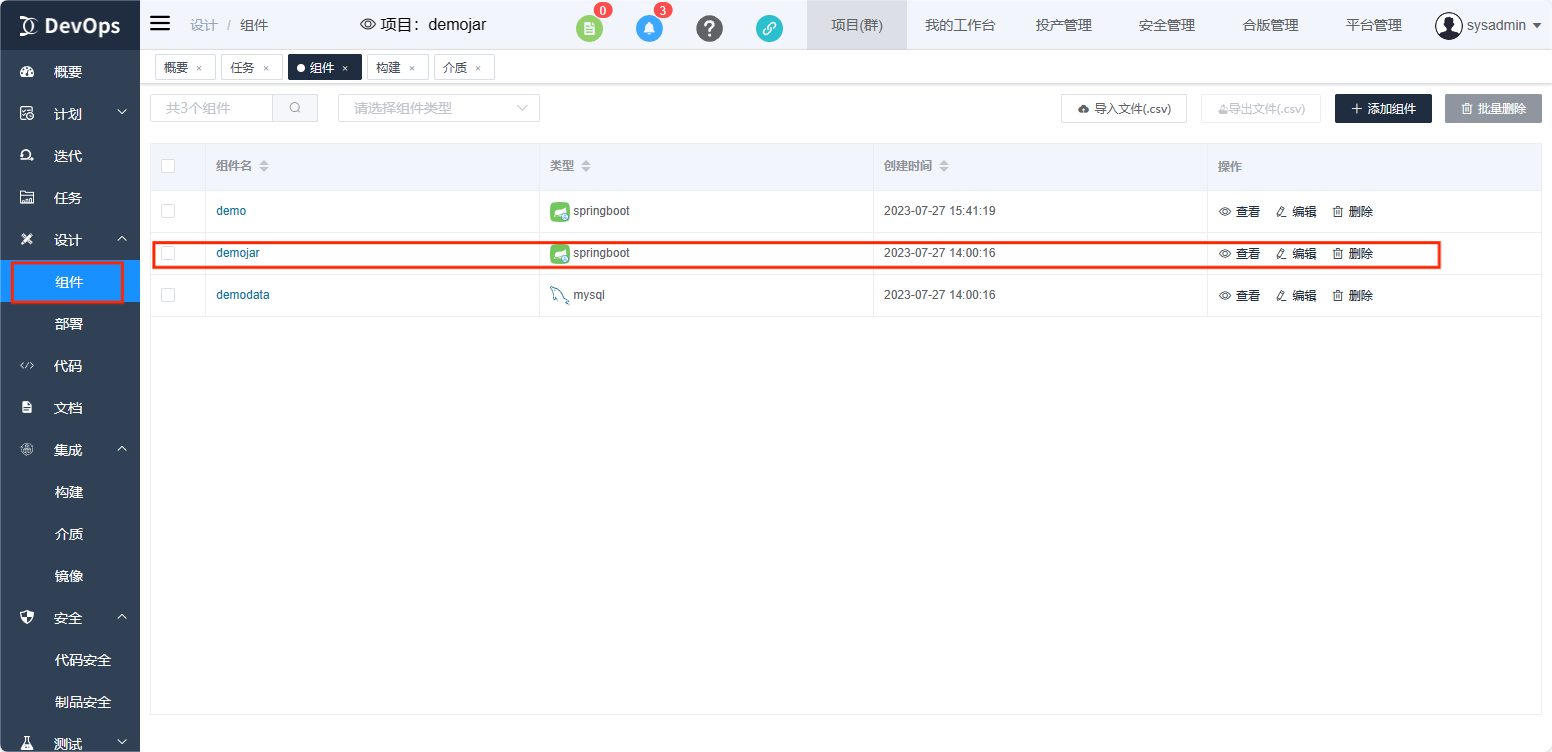
Task: Close the 概要 tab
Action: 199,68
